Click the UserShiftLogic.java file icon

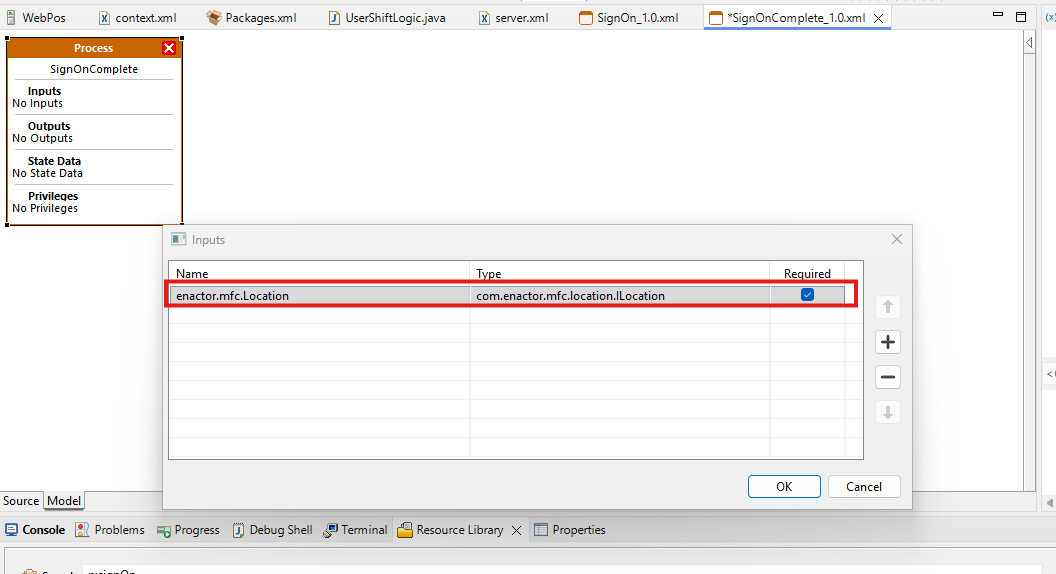pos(334,18)
